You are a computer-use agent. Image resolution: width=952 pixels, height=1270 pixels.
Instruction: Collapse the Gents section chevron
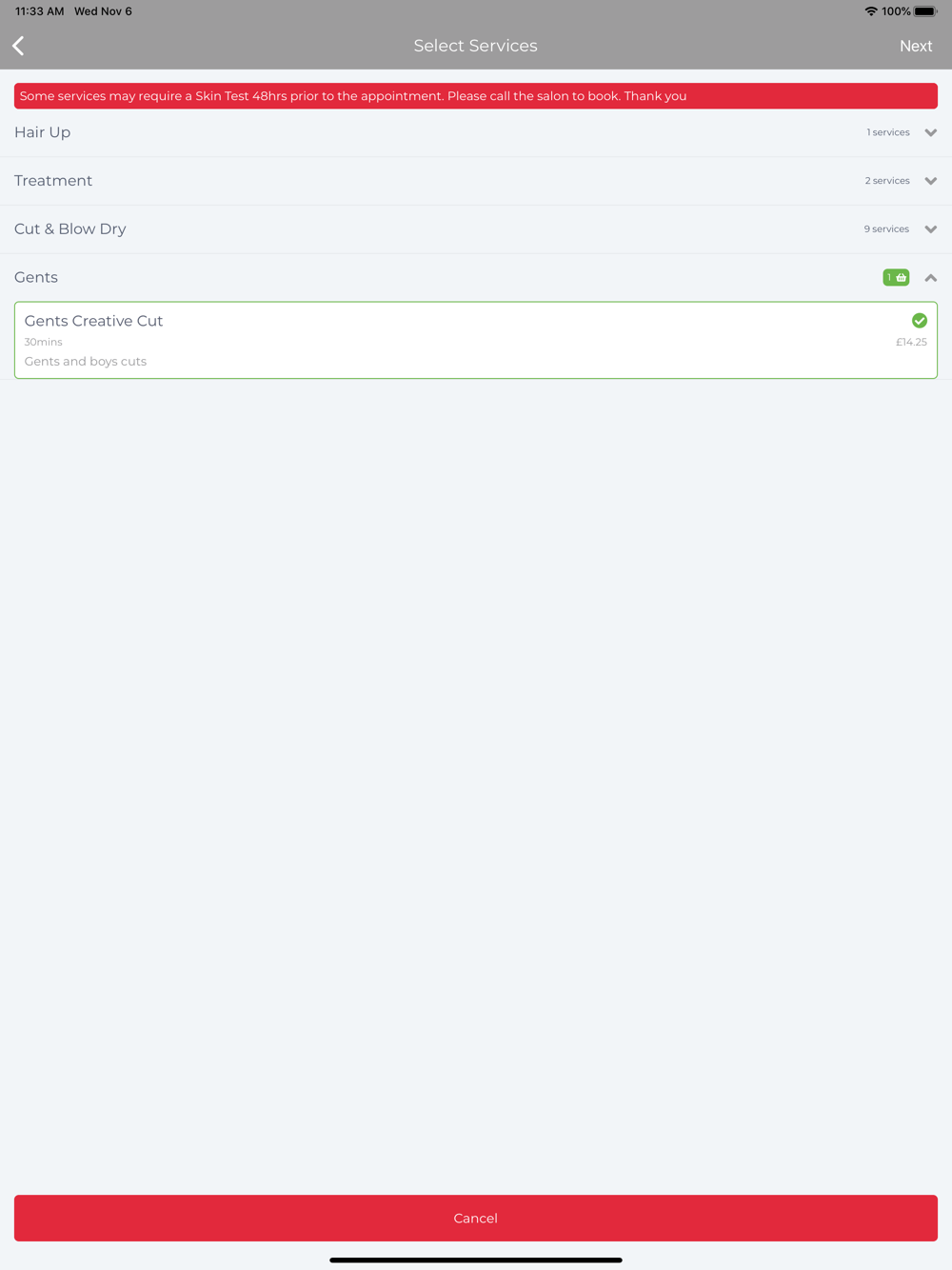click(931, 278)
